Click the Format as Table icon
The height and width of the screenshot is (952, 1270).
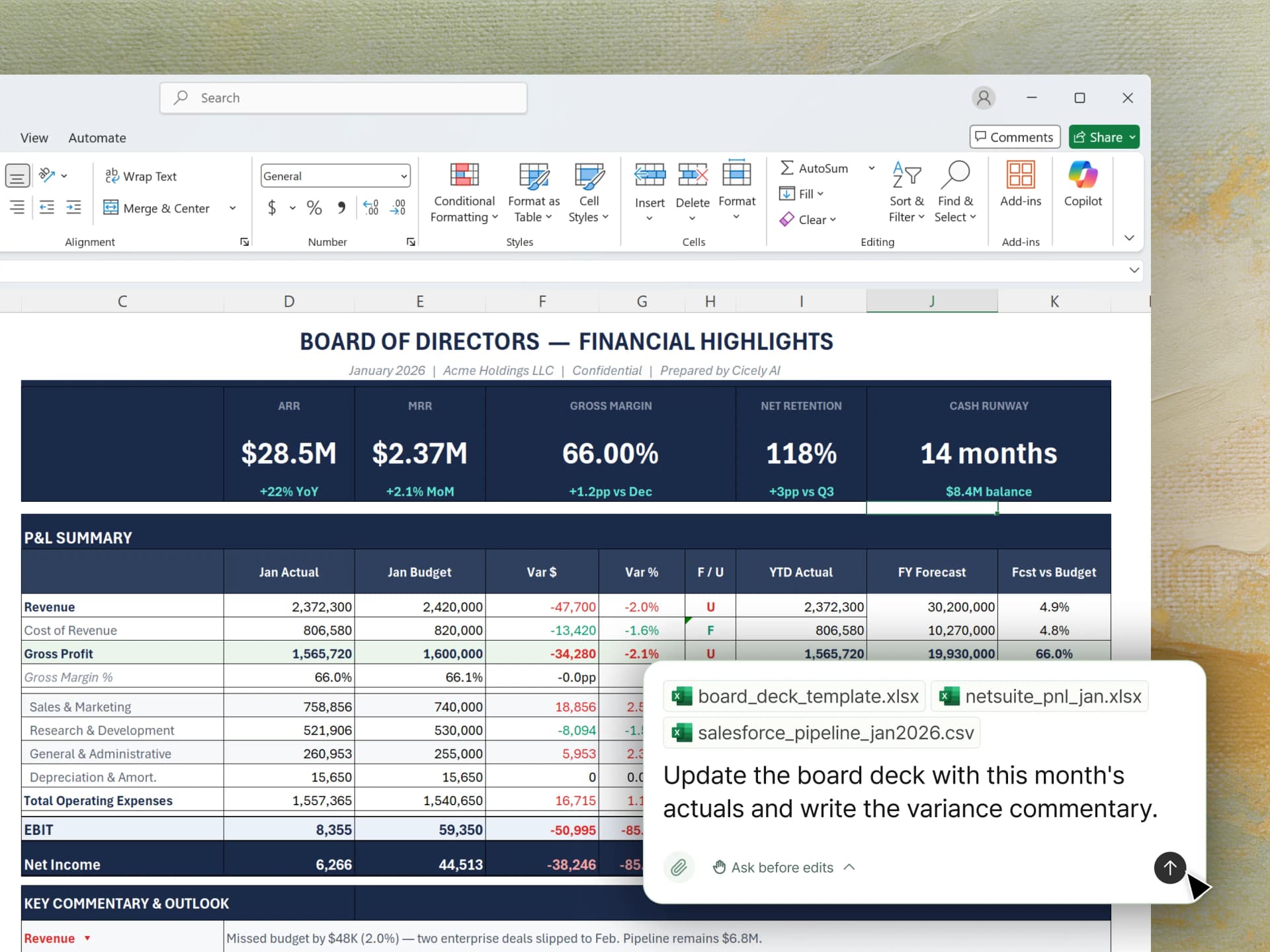pos(534,176)
